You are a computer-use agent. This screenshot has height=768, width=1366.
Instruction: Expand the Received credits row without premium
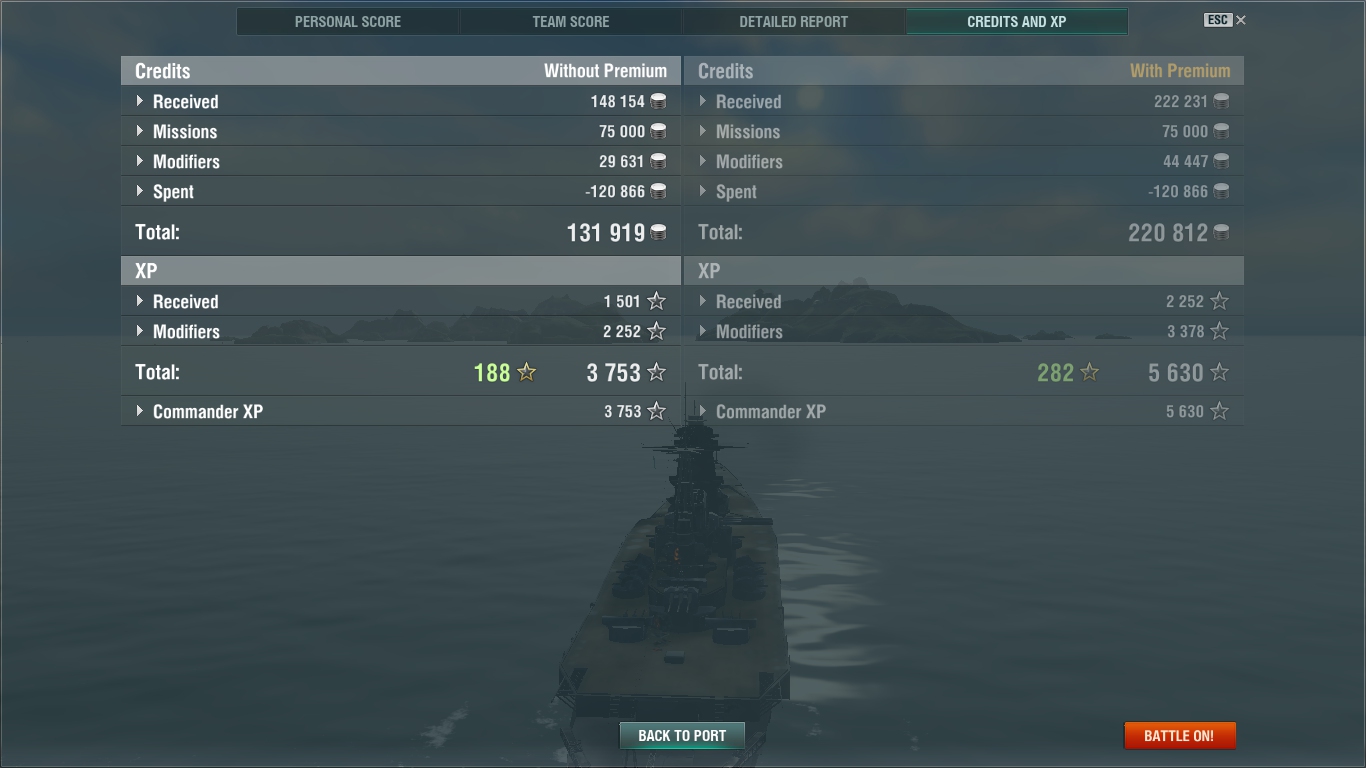[401, 101]
